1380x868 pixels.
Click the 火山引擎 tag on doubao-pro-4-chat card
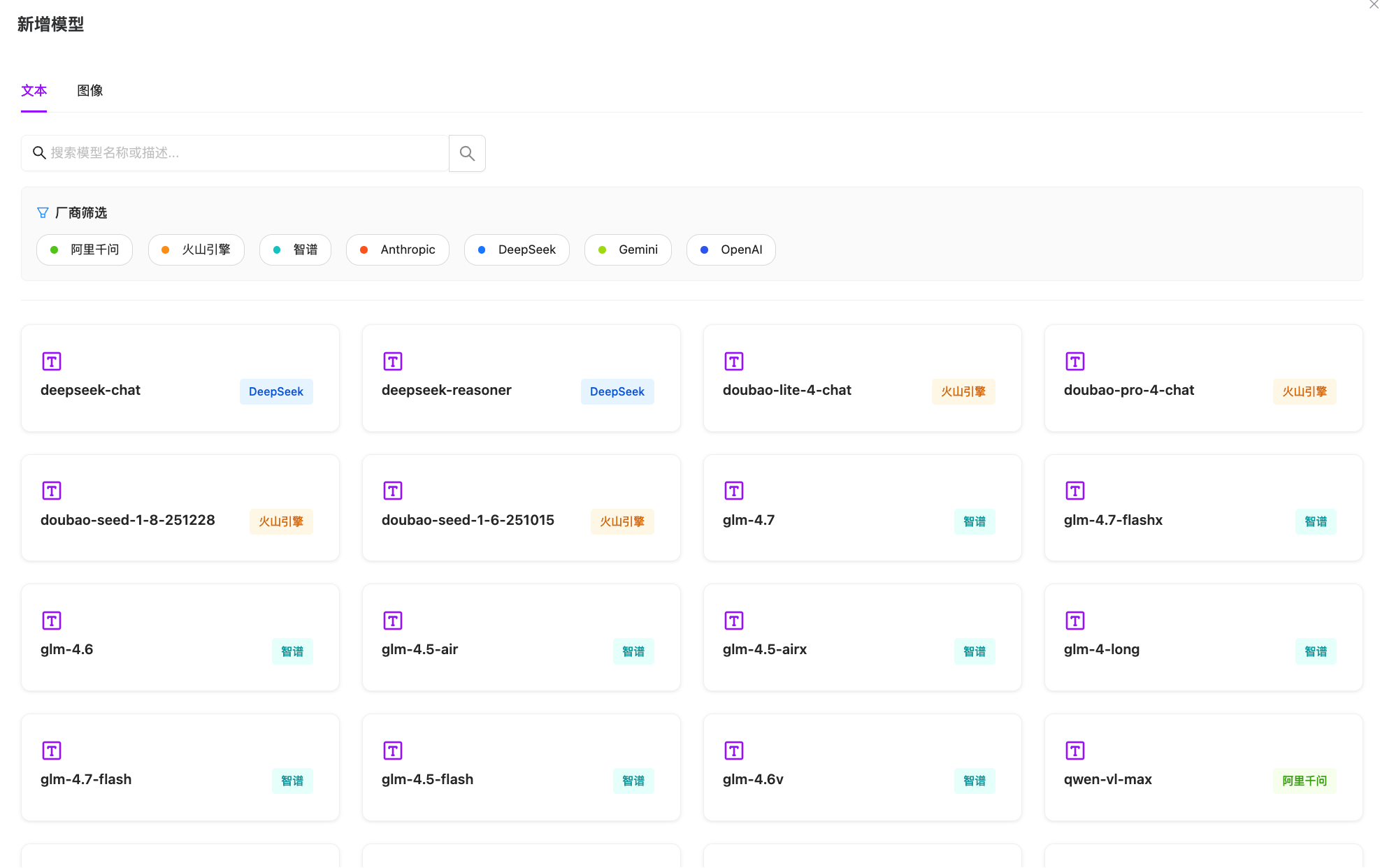pos(1304,391)
